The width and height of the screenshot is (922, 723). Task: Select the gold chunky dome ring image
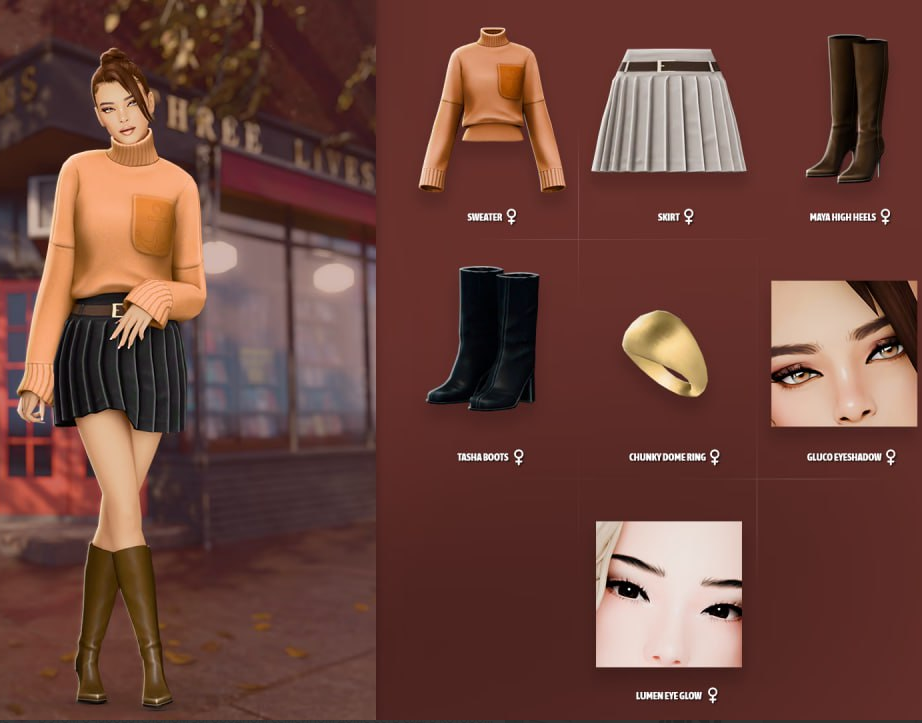[x=664, y=352]
